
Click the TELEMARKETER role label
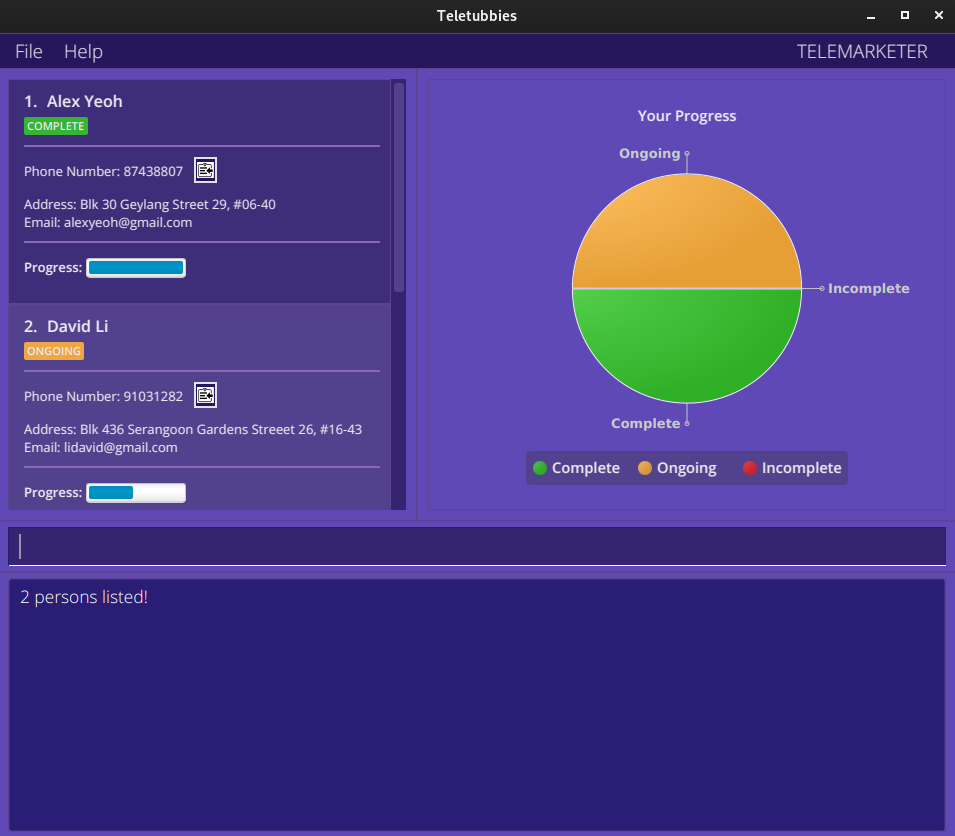[862, 51]
